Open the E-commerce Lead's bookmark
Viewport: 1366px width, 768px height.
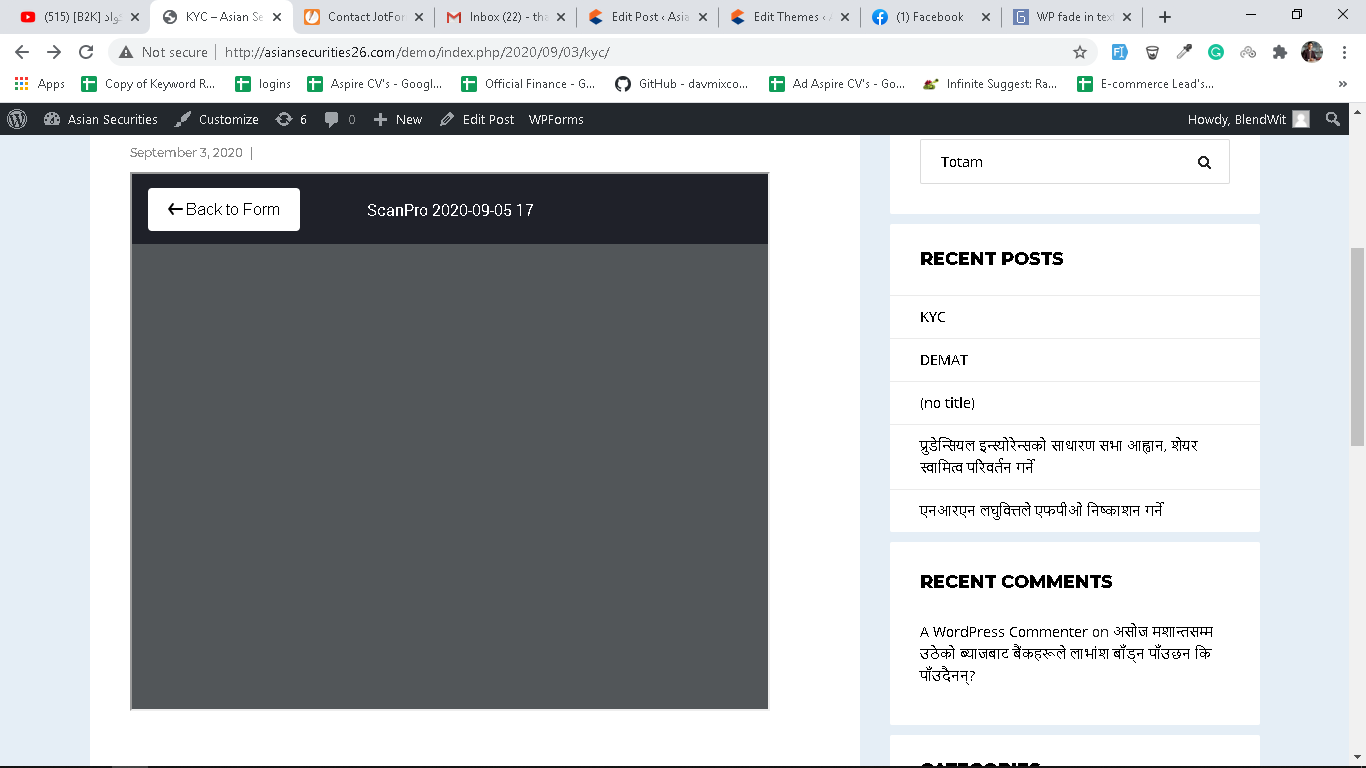[x=1146, y=84]
